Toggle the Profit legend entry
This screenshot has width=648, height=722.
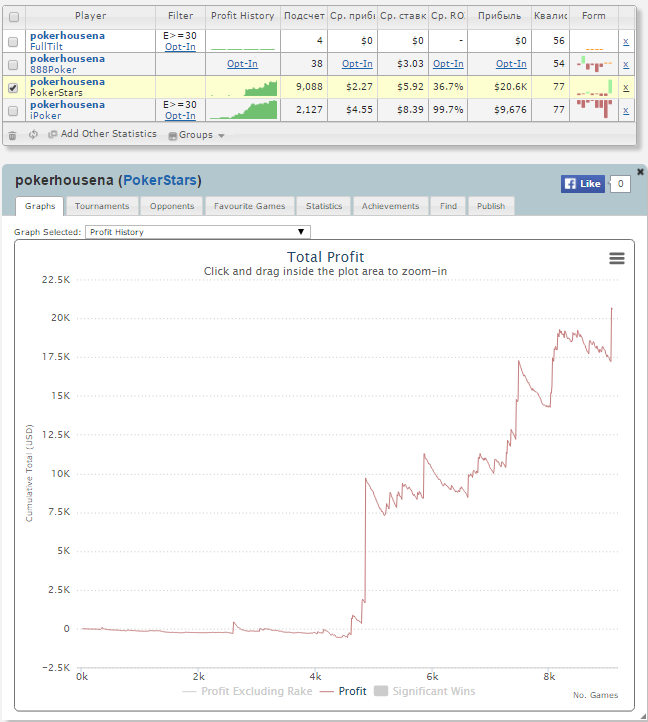[x=343, y=691]
